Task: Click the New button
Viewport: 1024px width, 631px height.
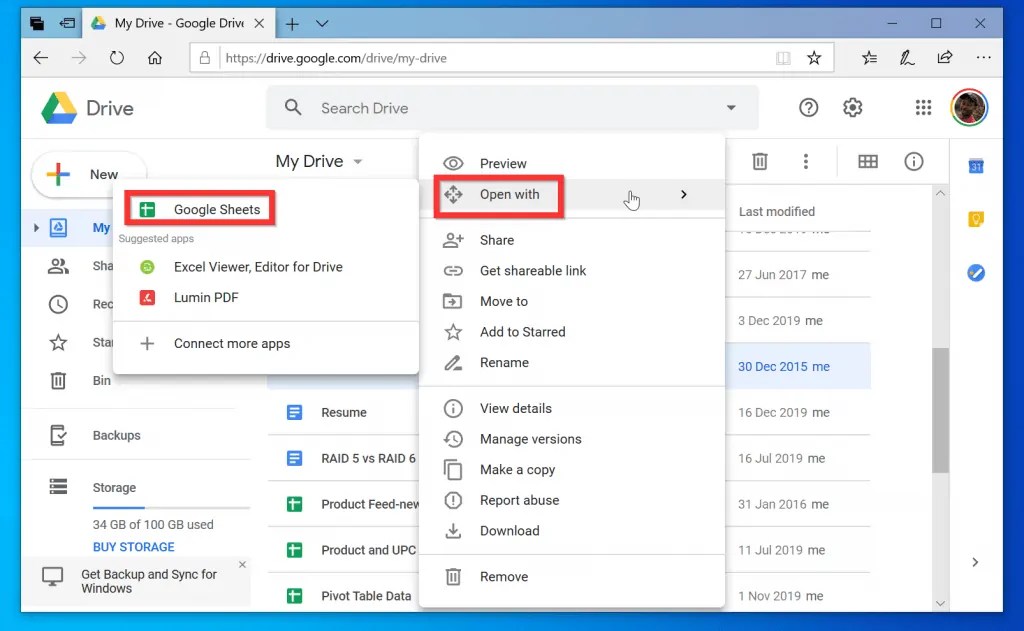Action: [x=88, y=173]
